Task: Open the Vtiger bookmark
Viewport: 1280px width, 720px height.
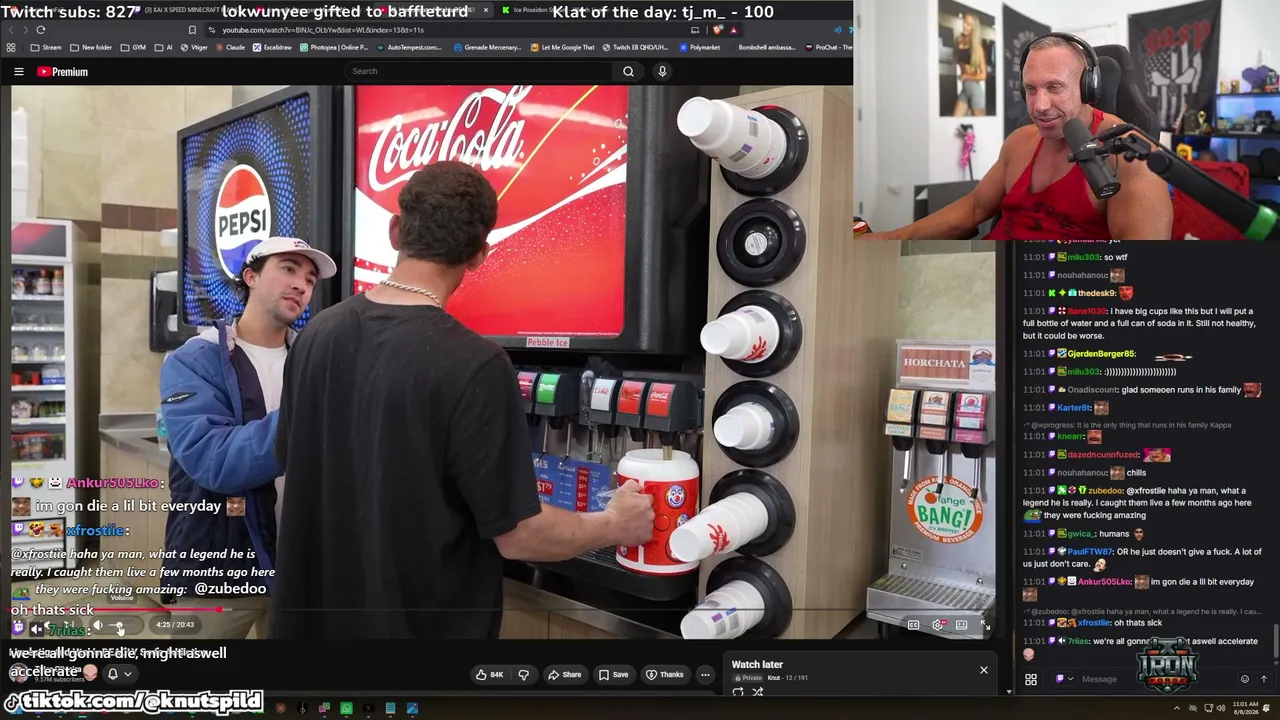Action: [x=192, y=47]
